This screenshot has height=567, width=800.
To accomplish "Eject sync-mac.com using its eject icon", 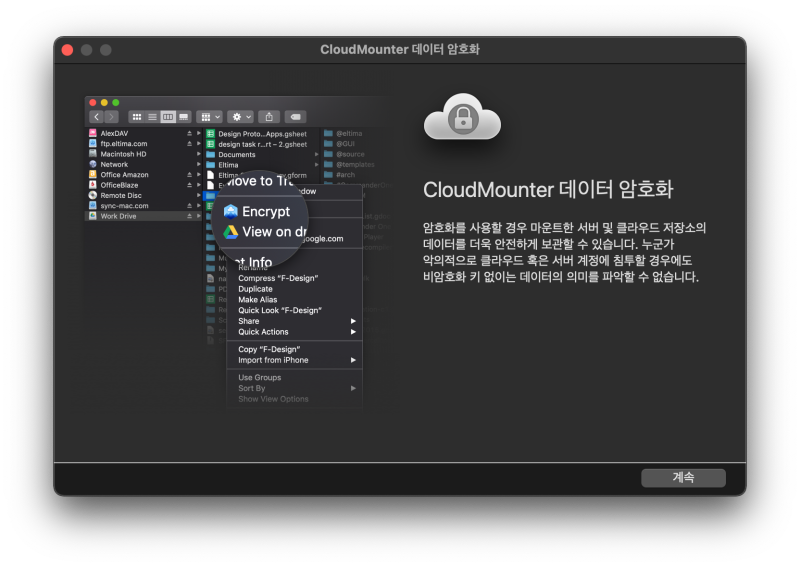I will [189, 206].
